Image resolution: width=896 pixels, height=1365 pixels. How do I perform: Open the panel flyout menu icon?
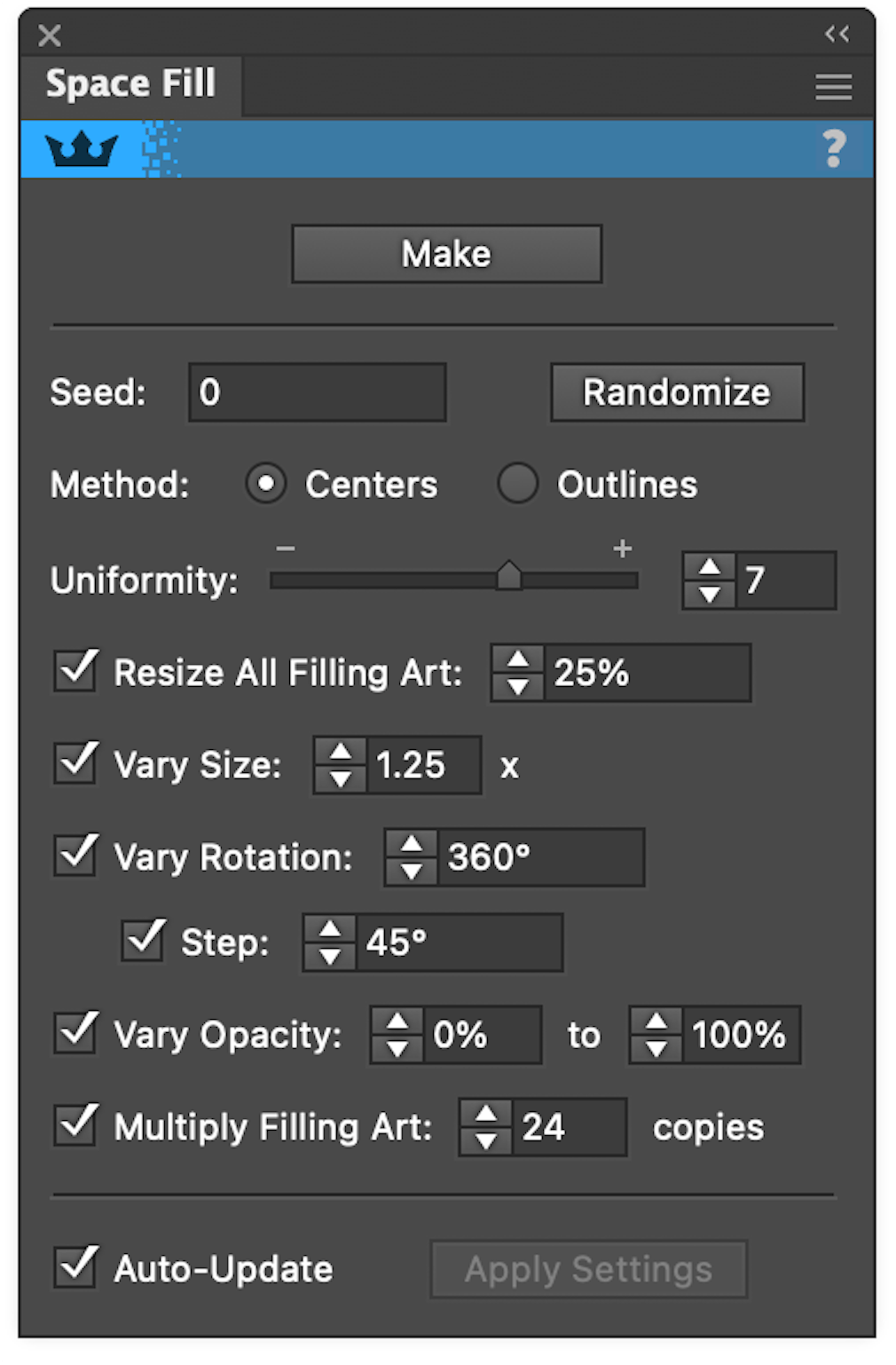(x=832, y=86)
